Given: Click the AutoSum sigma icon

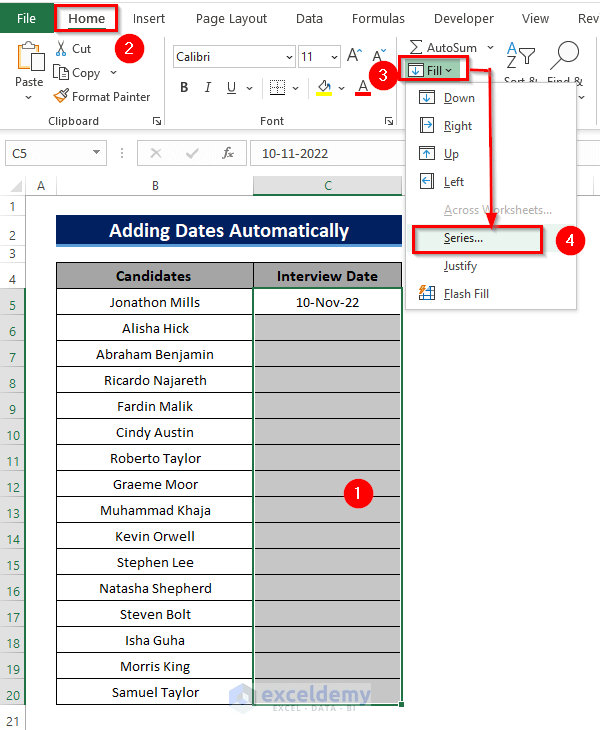Looking at the screenshot, I should click(x=416, y=47).
